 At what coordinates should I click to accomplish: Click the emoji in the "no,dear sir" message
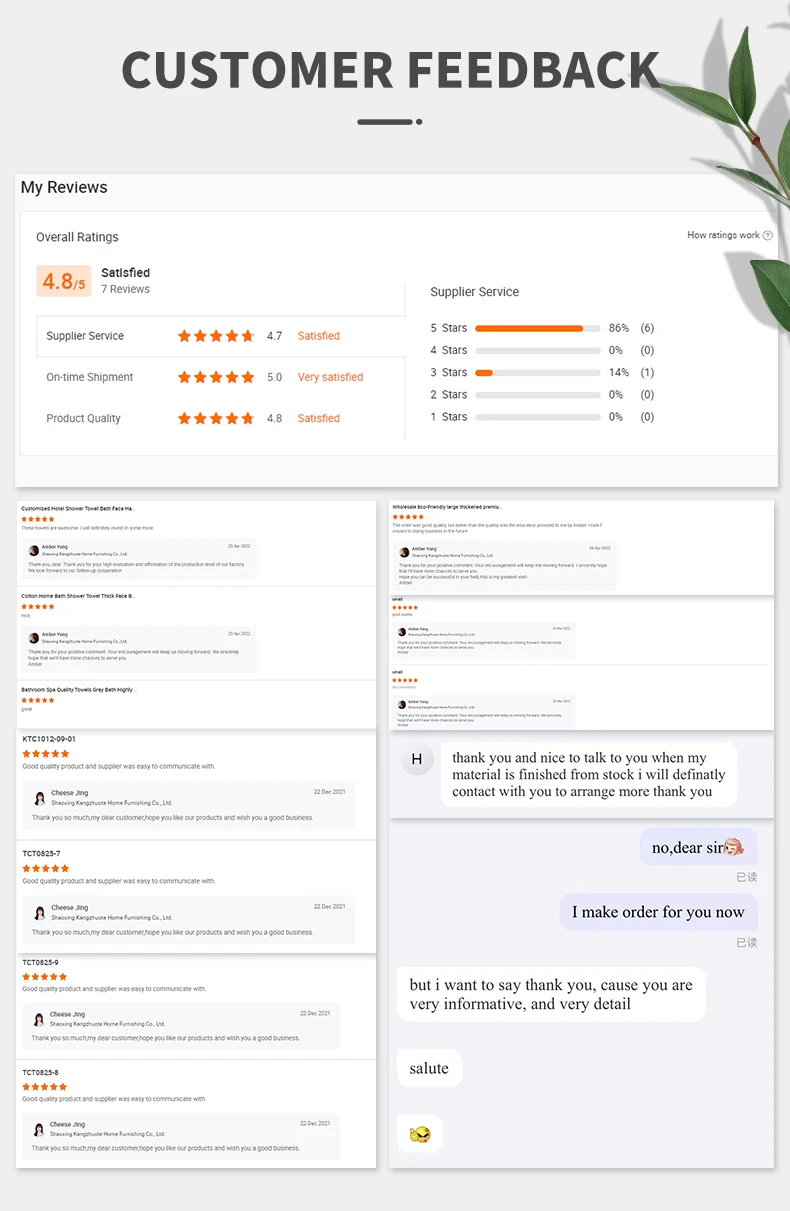pyautogui.click(x=733, y=847)
